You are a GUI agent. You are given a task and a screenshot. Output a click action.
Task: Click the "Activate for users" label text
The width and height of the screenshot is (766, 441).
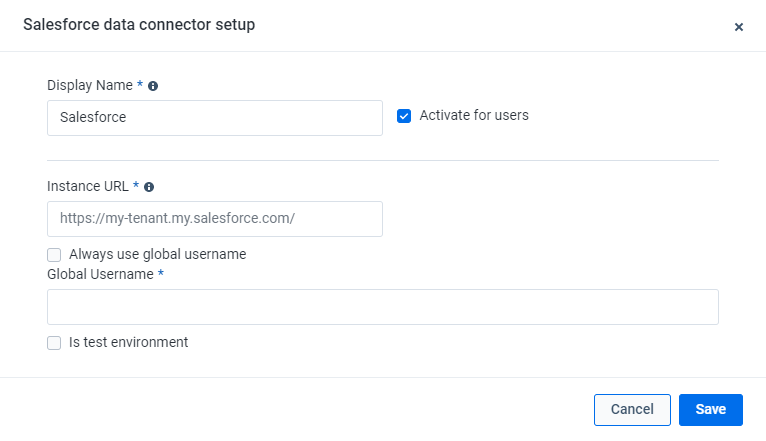474,115
